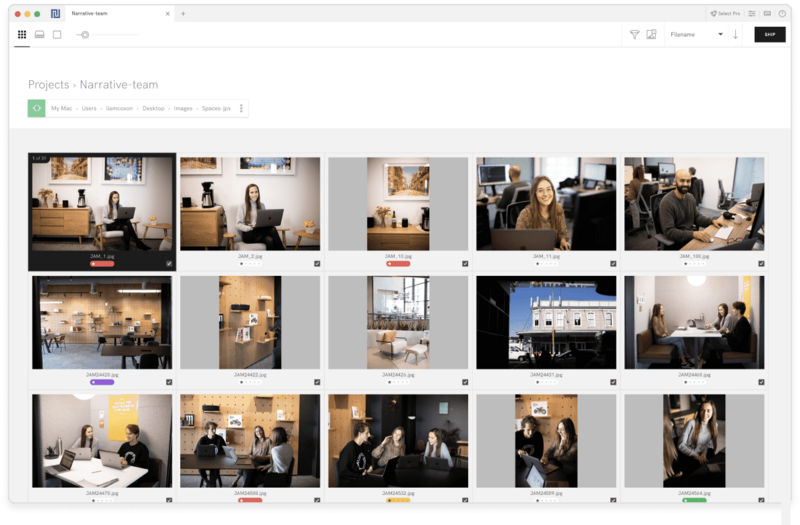Click star rating under JAM24431.jpg
The height and width of the screenshot is (525, 800).
[546, 382]
